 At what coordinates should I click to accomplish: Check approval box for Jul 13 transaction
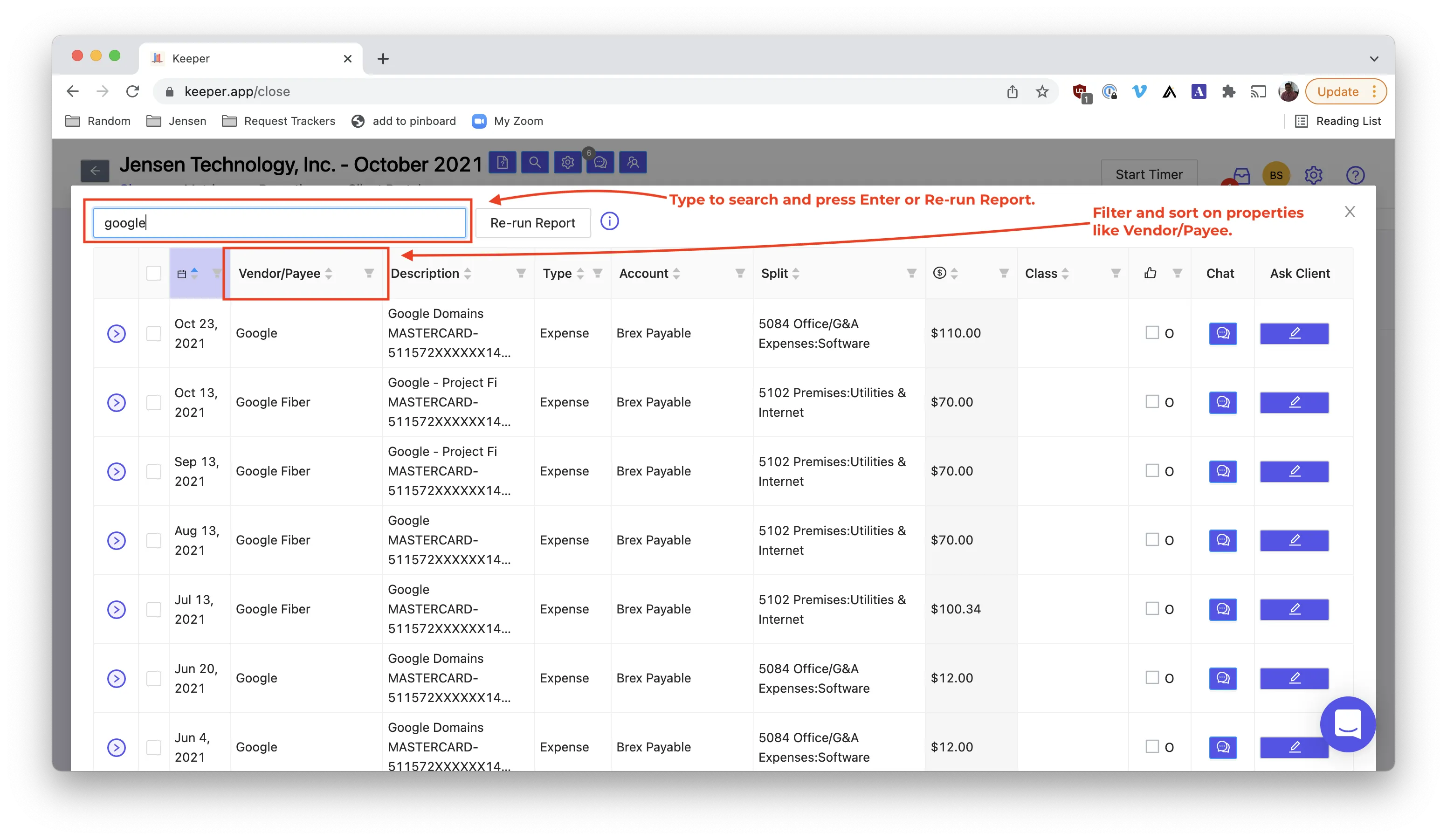1152,608
